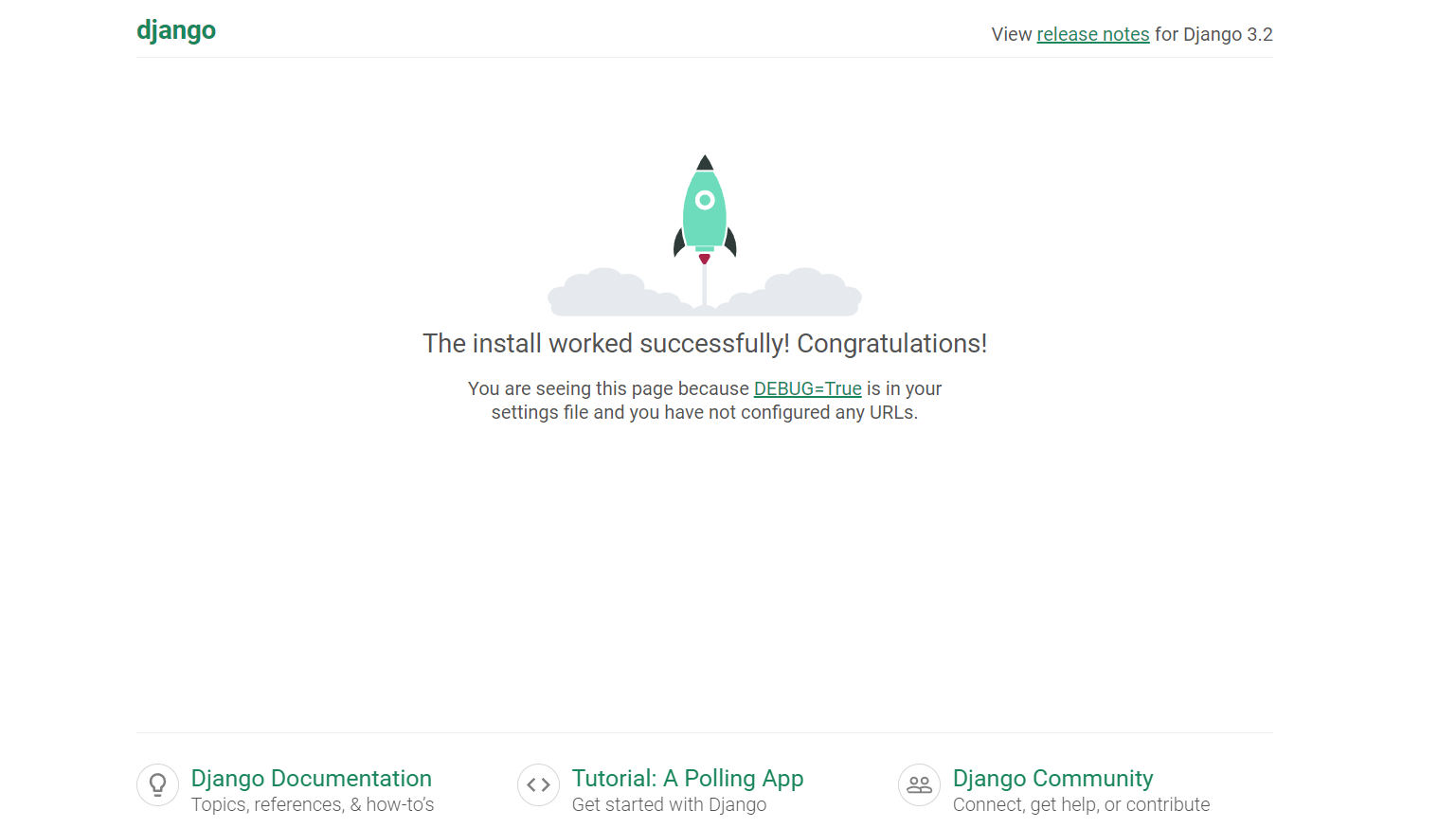Click 'The install worked successfully! Congratulations!' heading
Image resolution: width=1456 pixels, height=828 pixels.
click(x=705, y=343)
